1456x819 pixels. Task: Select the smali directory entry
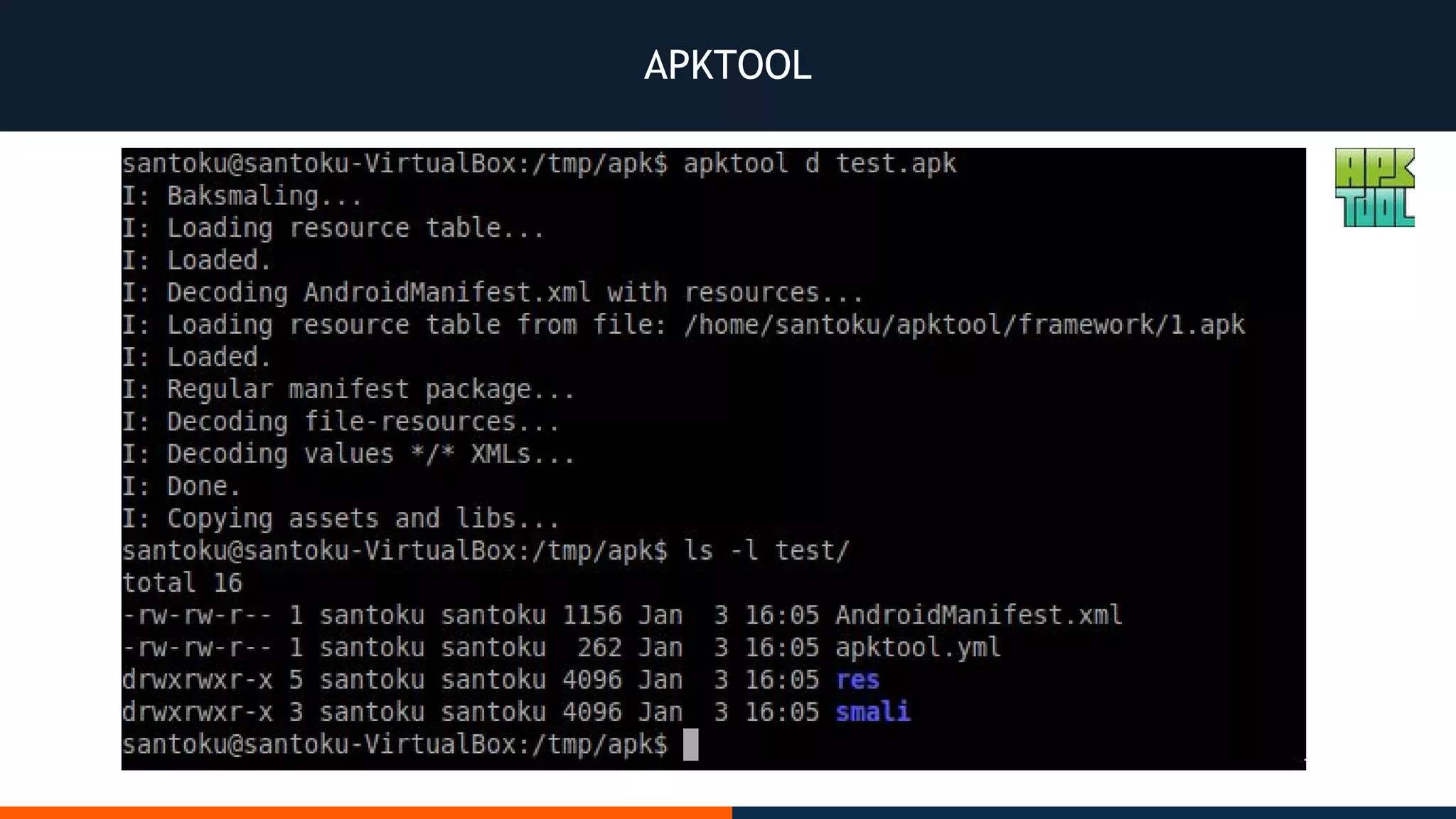[x=872, y=712]
